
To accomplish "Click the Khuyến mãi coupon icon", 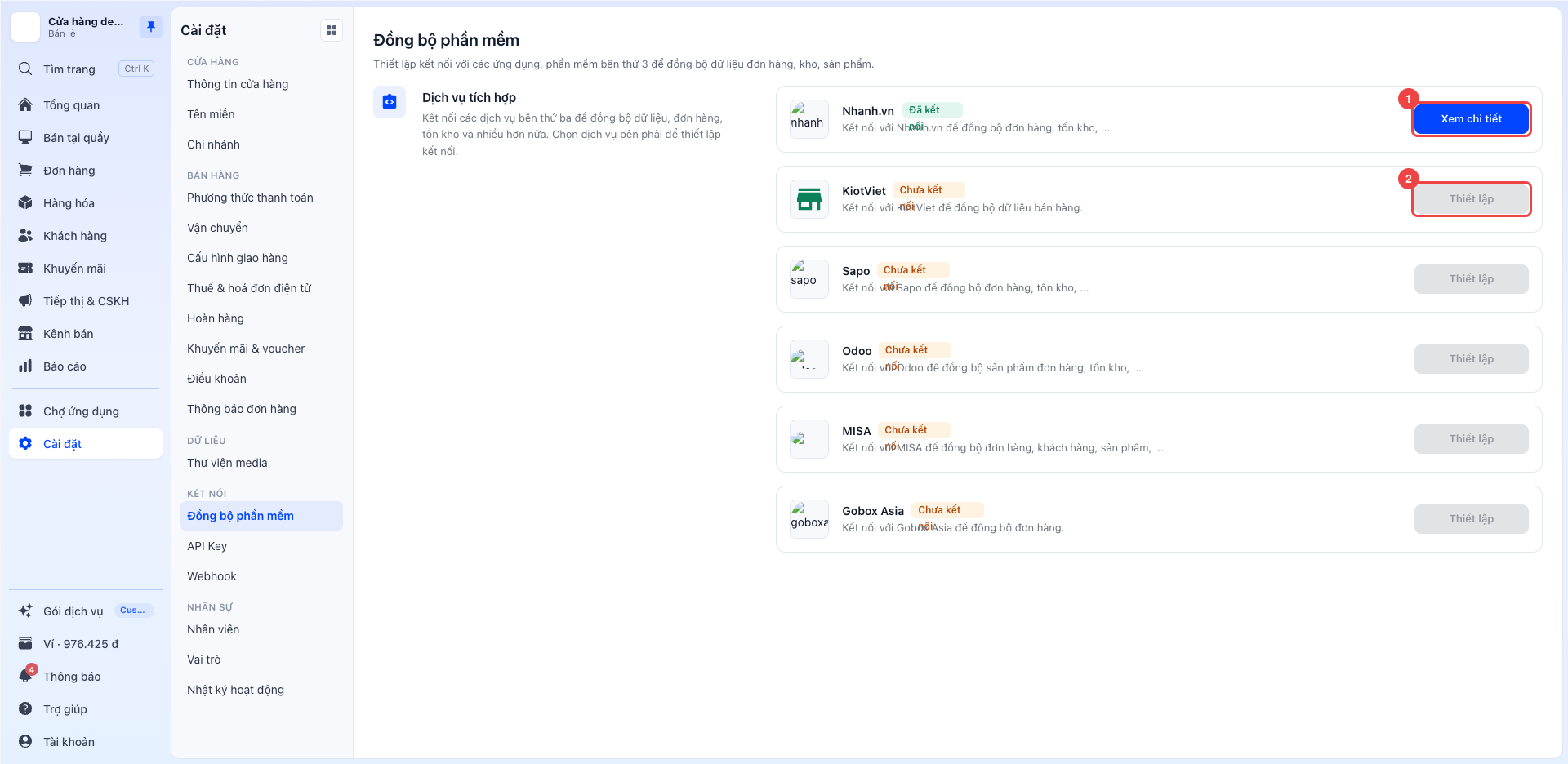I will 25,269.
